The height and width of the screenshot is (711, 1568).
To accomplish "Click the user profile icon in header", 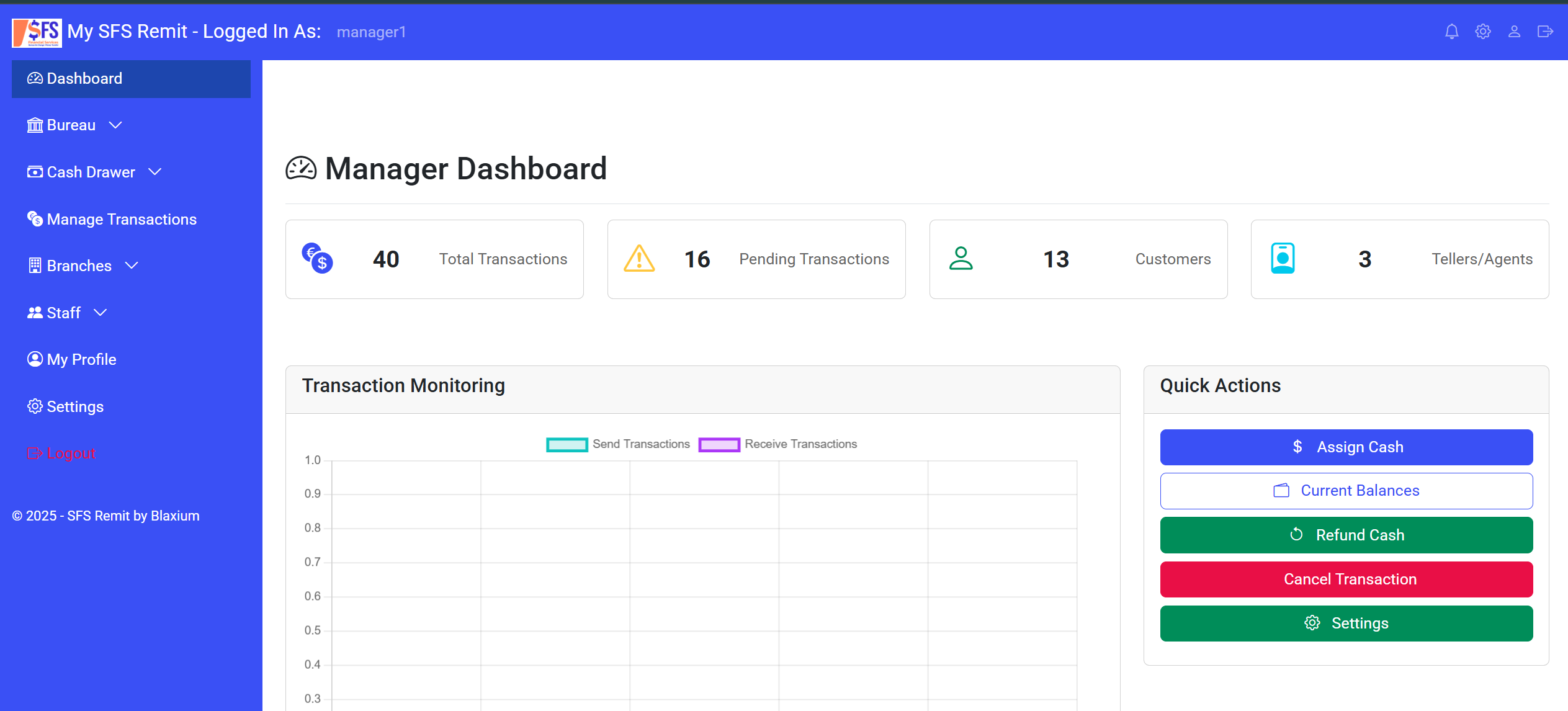I will (1514, 32).
